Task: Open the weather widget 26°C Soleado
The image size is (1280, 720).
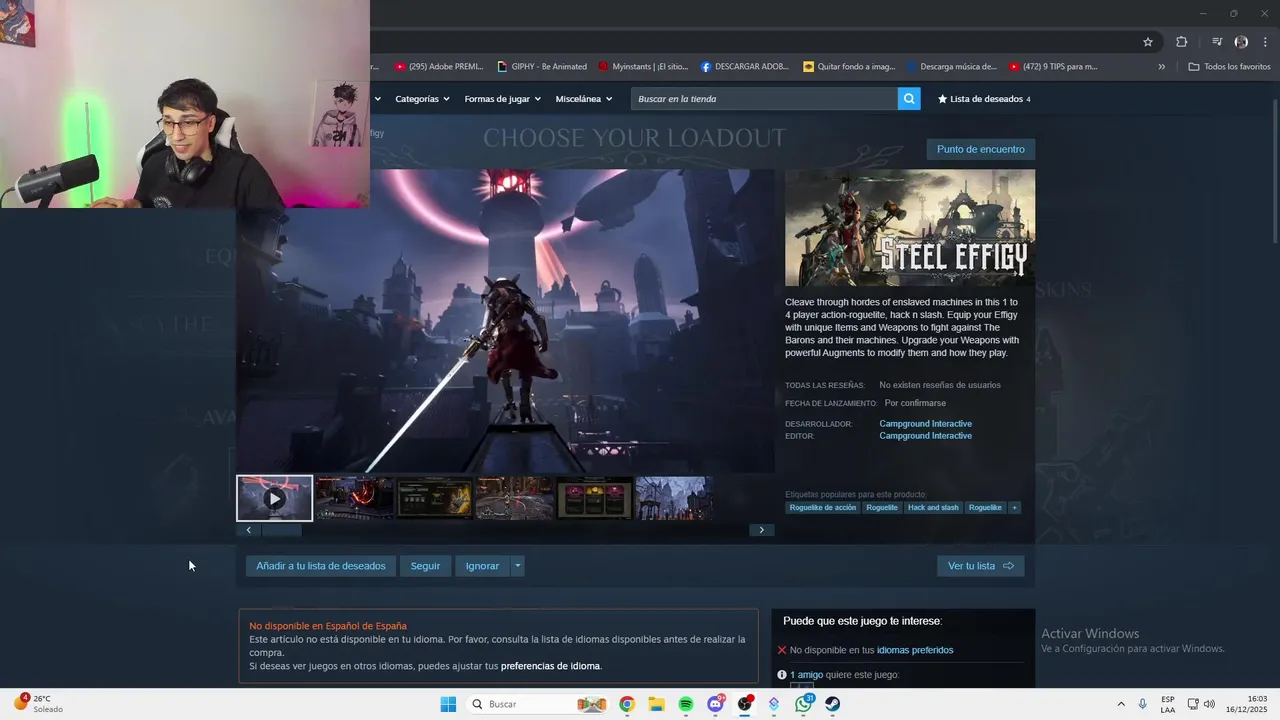Action: pos(38,703)
